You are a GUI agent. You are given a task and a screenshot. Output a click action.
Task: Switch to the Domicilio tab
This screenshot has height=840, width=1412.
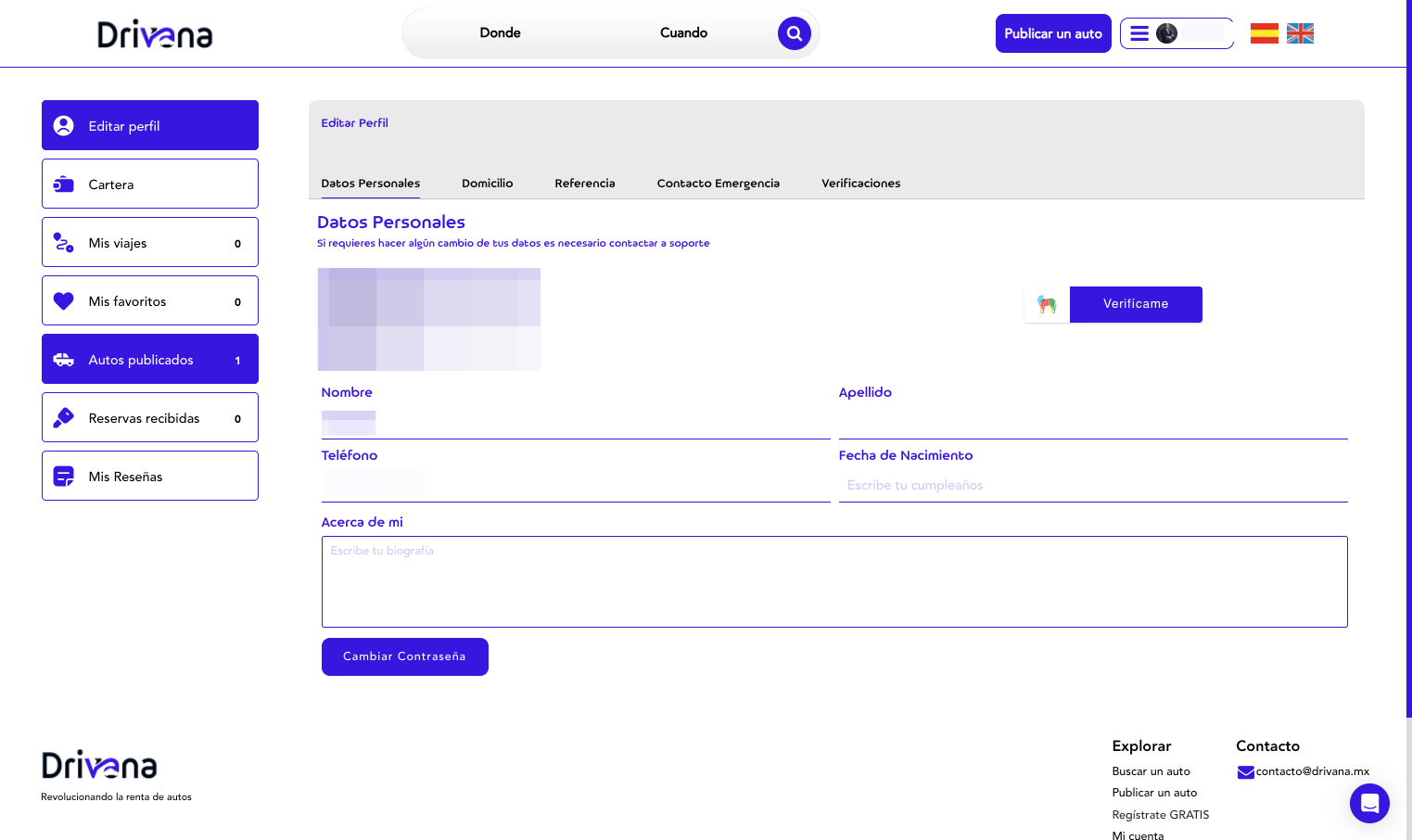point(488,184)
